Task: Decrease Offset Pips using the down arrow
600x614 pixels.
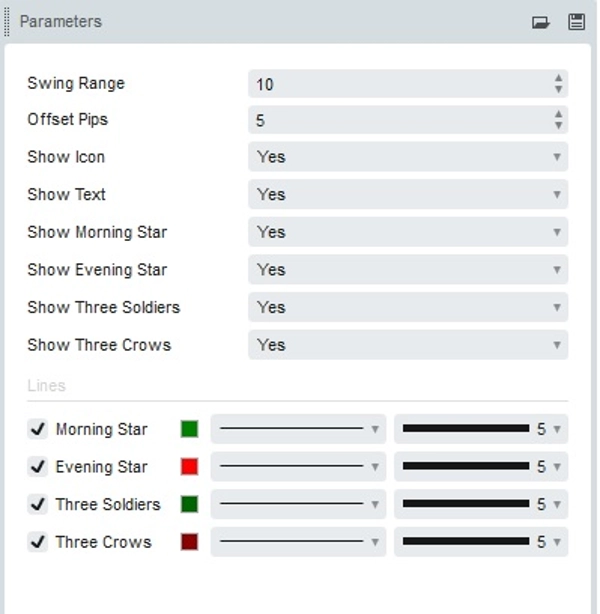Action: pyautogui.click(x=558, y=126)
